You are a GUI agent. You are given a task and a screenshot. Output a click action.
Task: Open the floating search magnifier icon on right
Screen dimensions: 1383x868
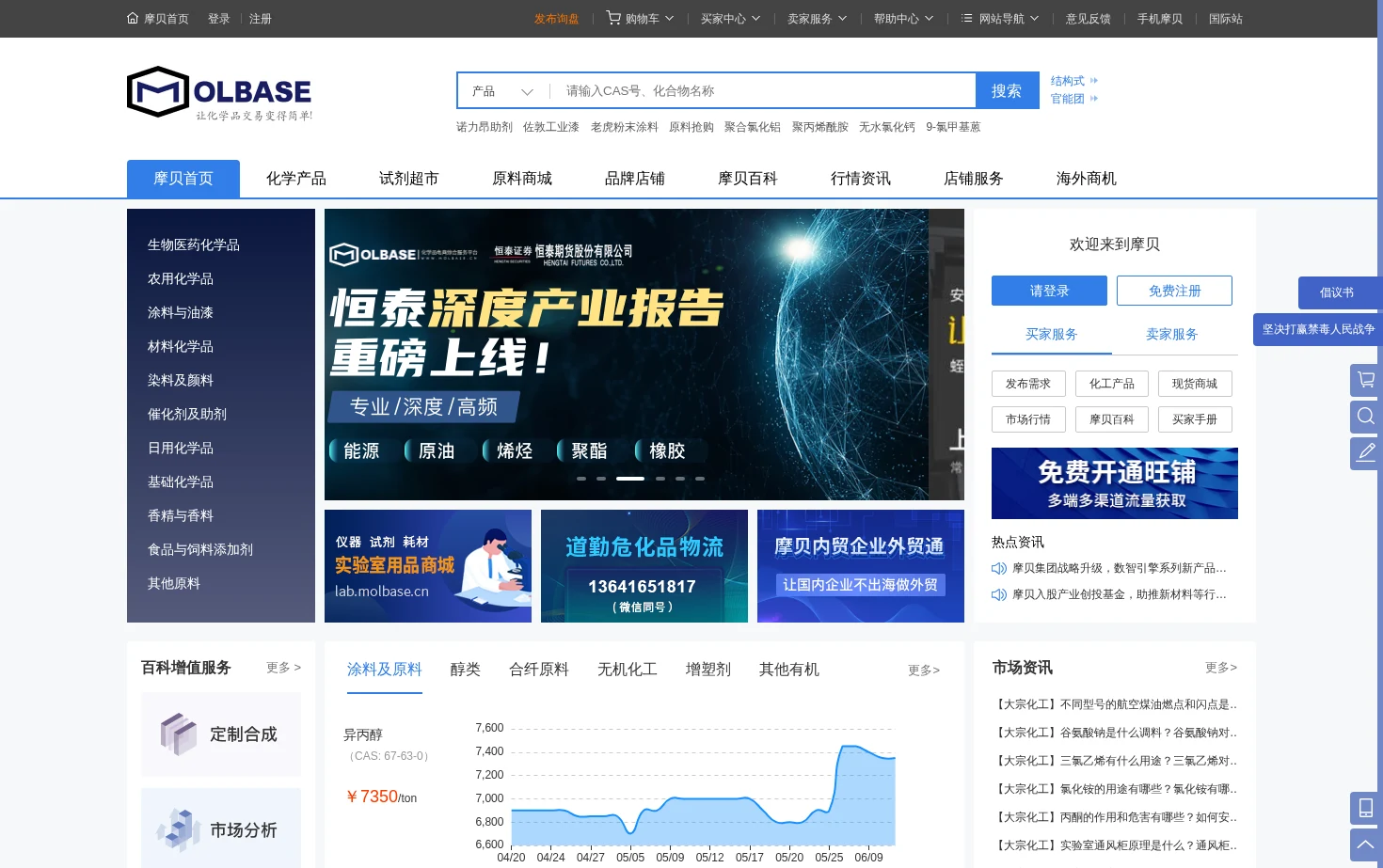point(1366,417)
